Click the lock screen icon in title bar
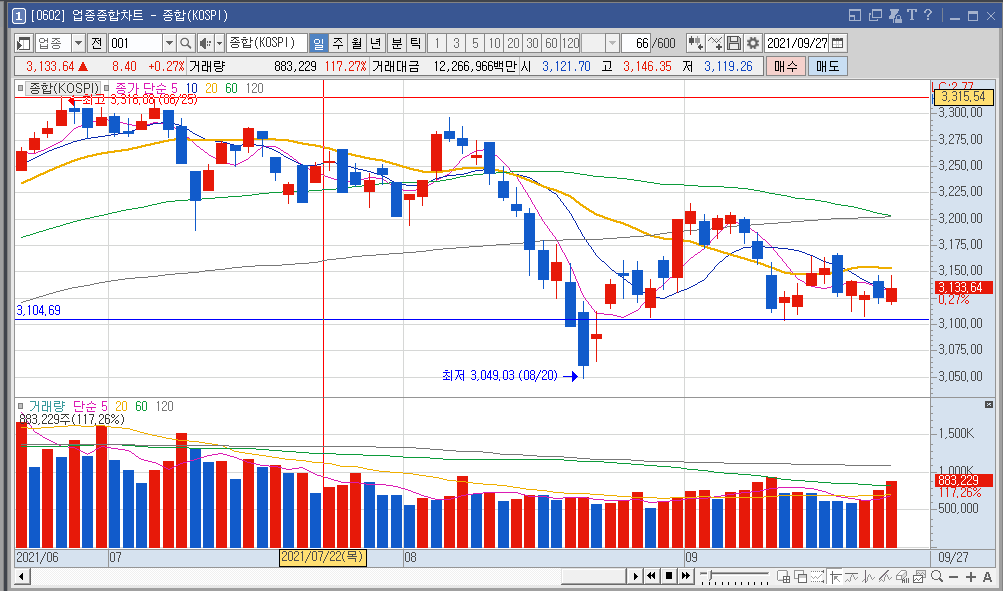This screenshot has width=1003, height=591. [x=894, y=15]
